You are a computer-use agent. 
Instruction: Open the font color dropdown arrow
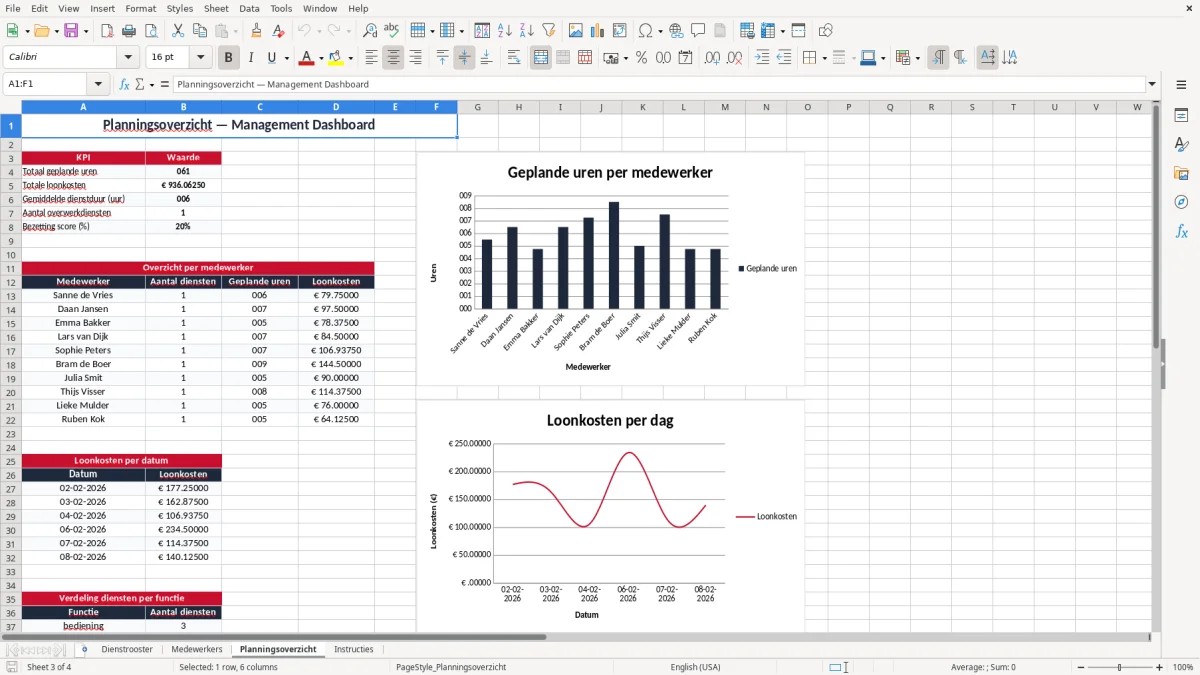321,58
